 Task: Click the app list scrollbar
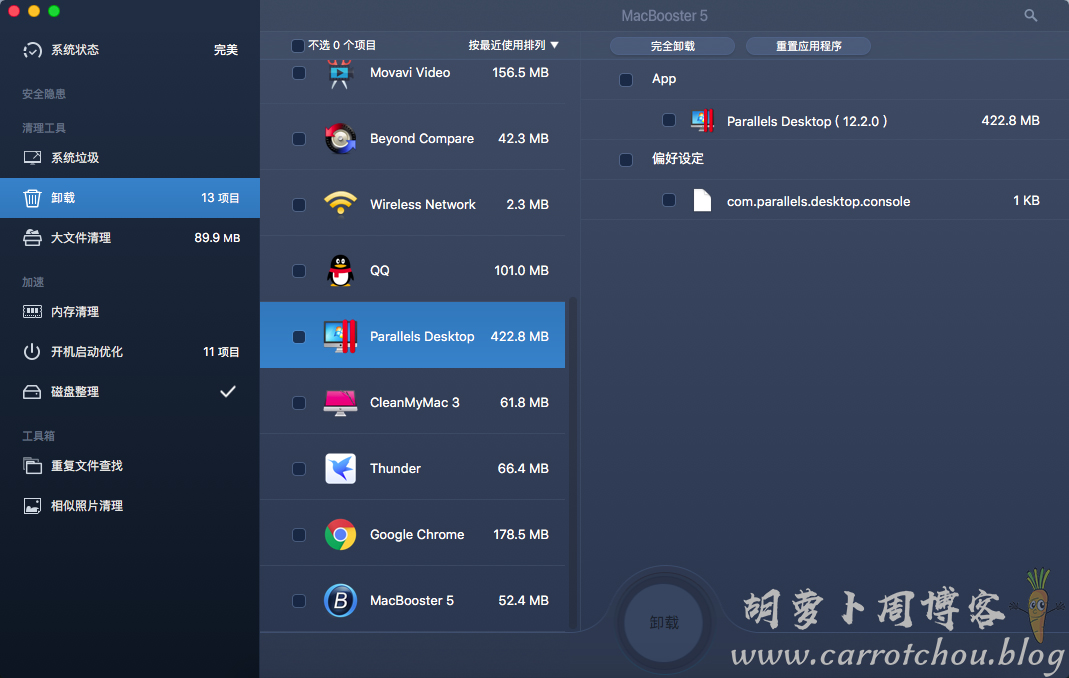click(573, 464)
